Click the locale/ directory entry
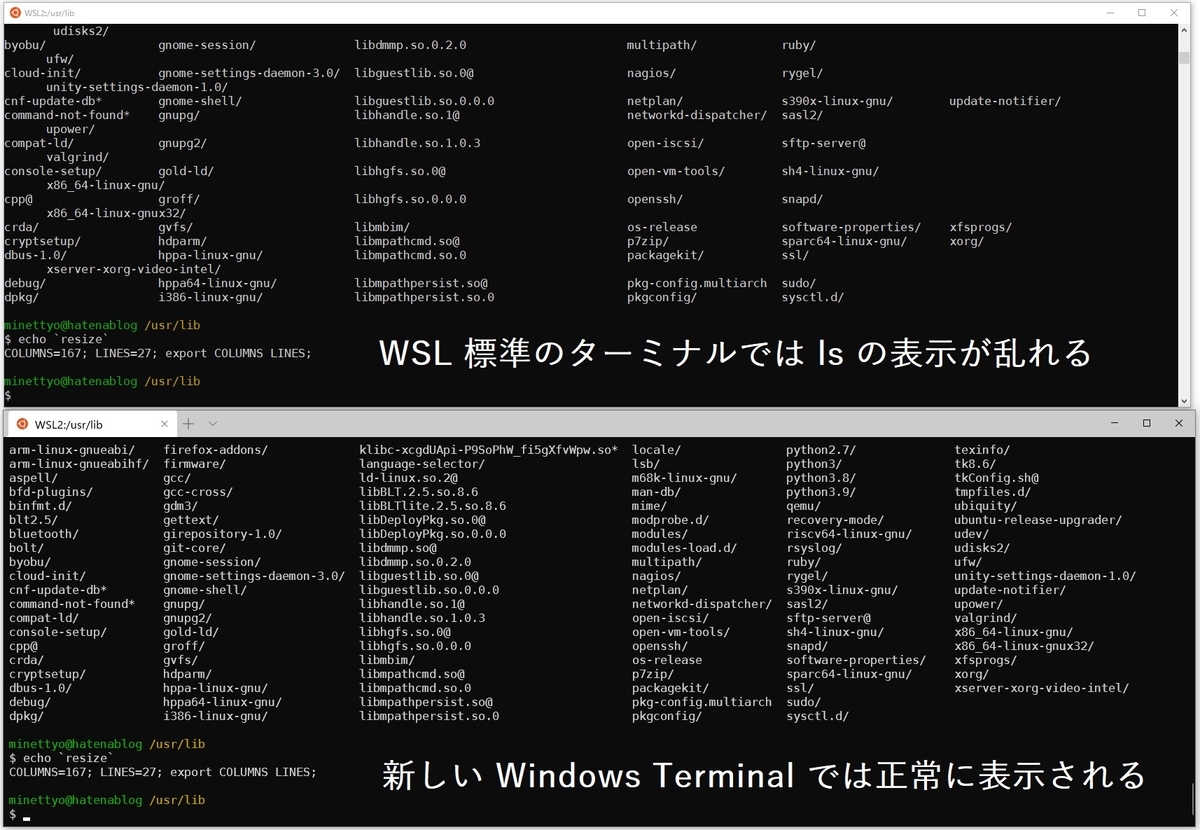 (x=656, y=450)
